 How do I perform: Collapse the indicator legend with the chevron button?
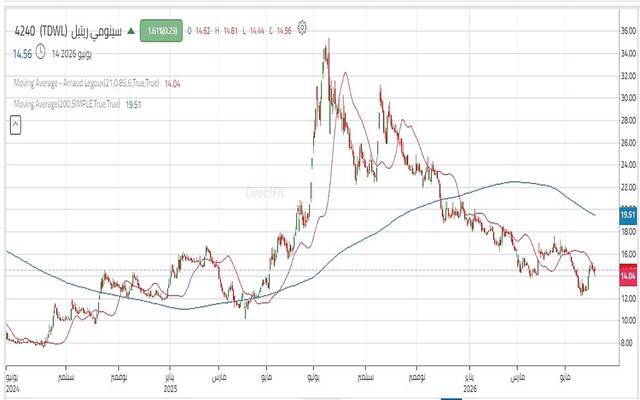click(15, 125)
